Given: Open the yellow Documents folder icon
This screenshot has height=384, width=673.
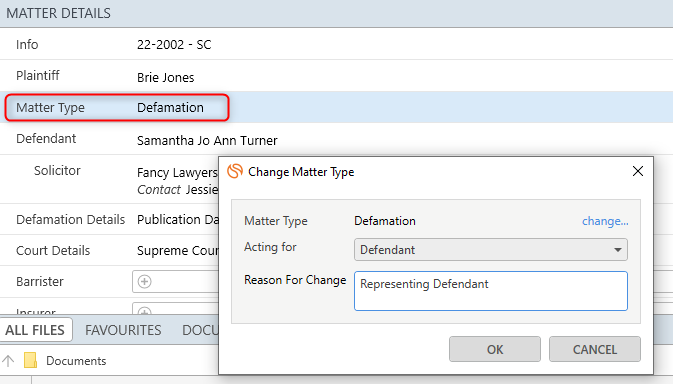Looking at the screenshot, I should point(30,360).
